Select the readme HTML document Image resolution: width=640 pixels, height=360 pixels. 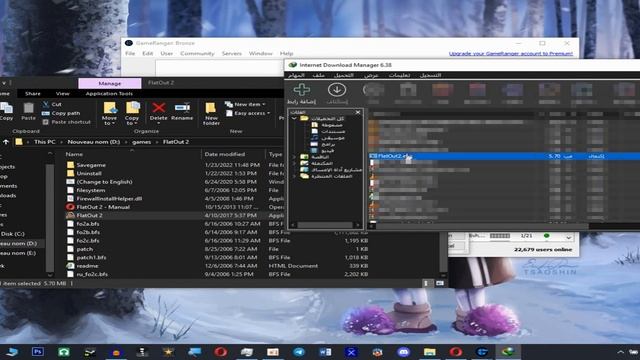click(87, 265)
